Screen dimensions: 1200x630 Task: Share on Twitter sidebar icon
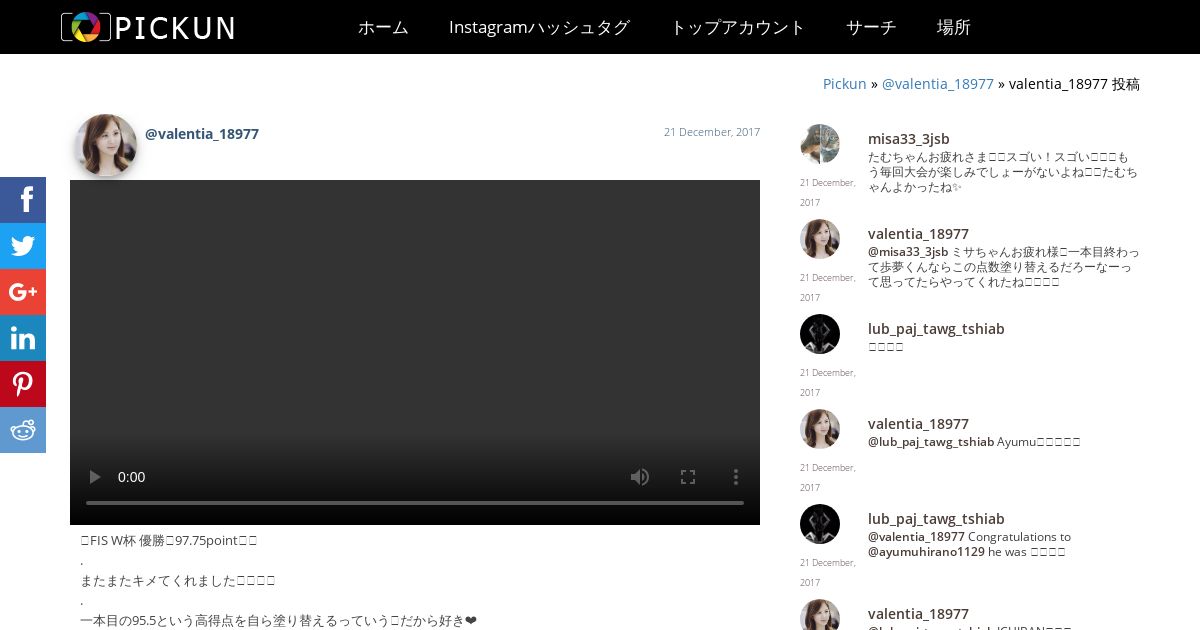(23, 246)
